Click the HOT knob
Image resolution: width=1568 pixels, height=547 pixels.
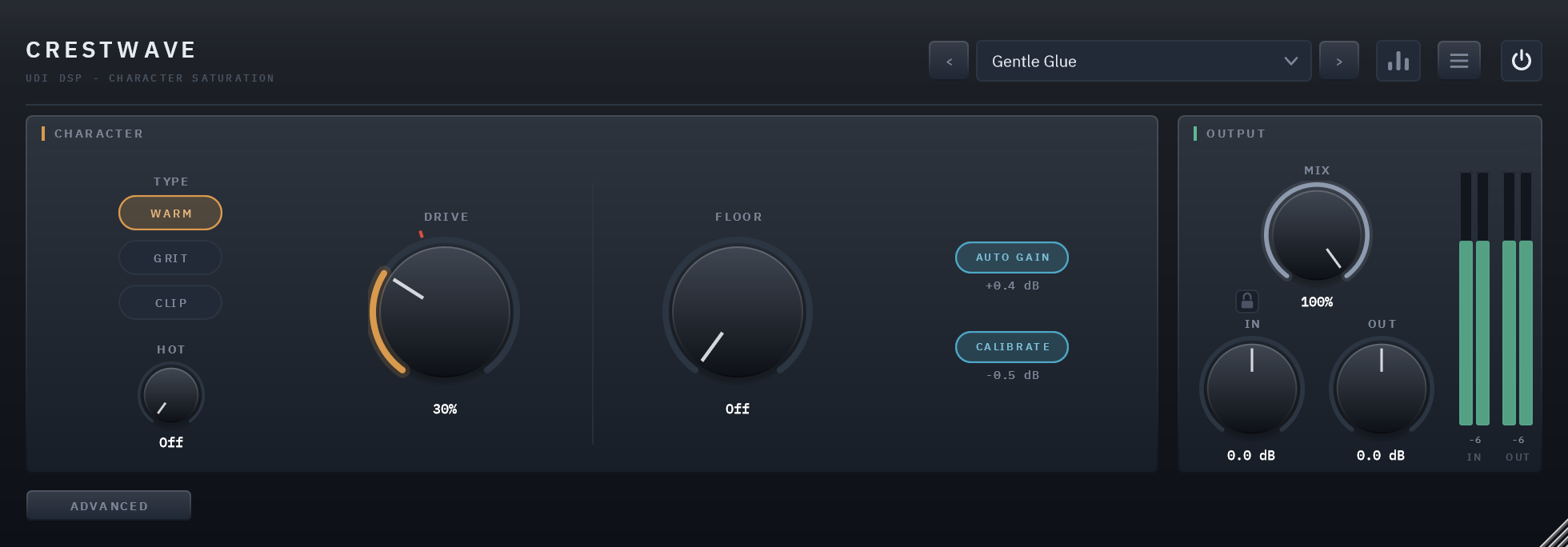pos(171,395)
